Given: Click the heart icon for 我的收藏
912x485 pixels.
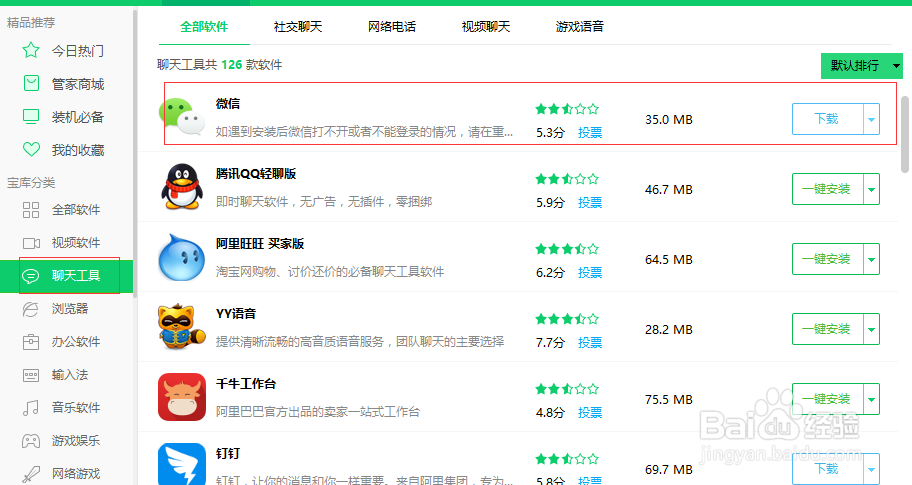Looking at the screenshot, I should (x=31, y=149).
